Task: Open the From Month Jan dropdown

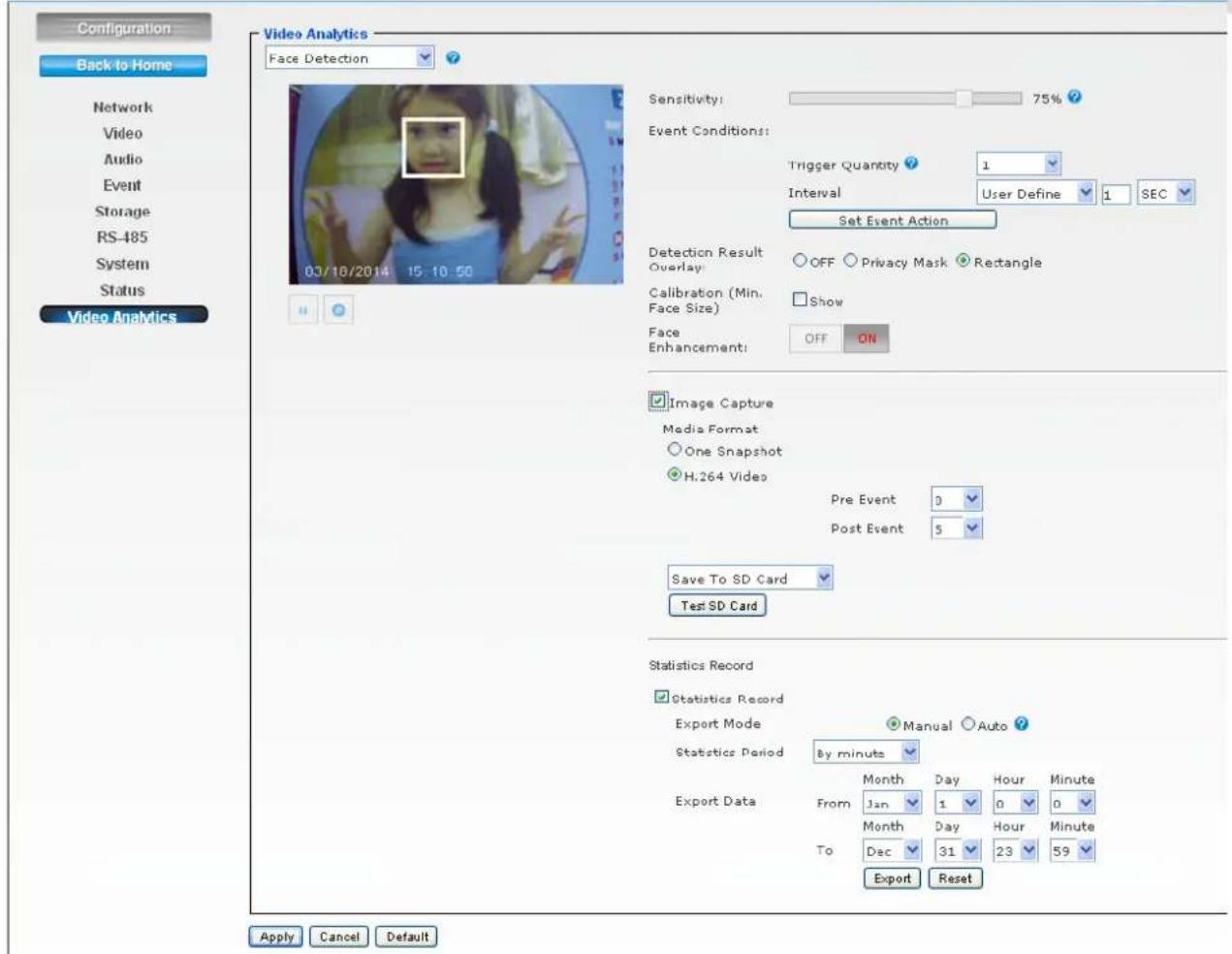Action: (892, 803)
